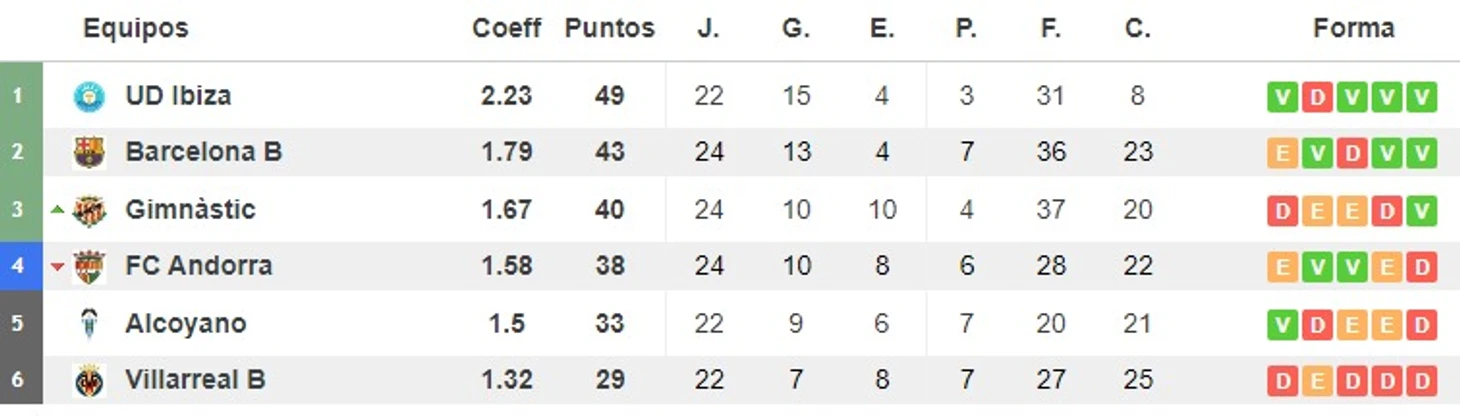This screenshot has height=417, width=1460.
Task: Click Gimnàstic's green V form badge
Action: pos(1421,211)
